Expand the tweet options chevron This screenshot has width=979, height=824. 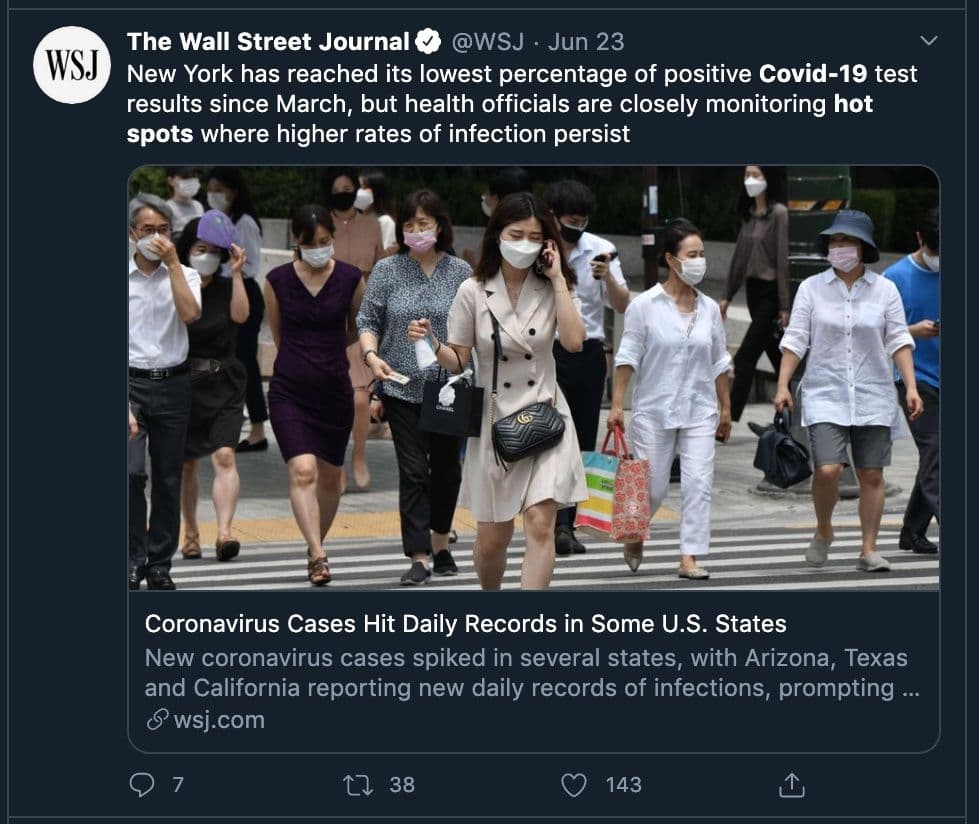pos(929,41)
